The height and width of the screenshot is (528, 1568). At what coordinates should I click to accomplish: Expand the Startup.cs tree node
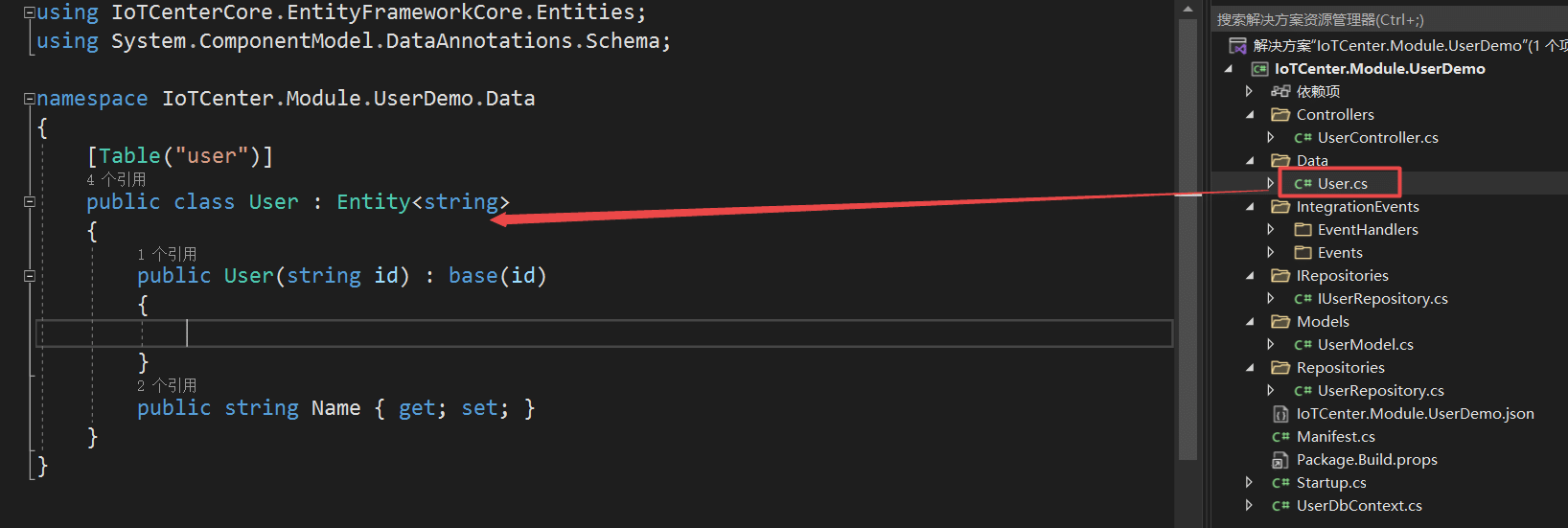click(x=1249, y=483)
